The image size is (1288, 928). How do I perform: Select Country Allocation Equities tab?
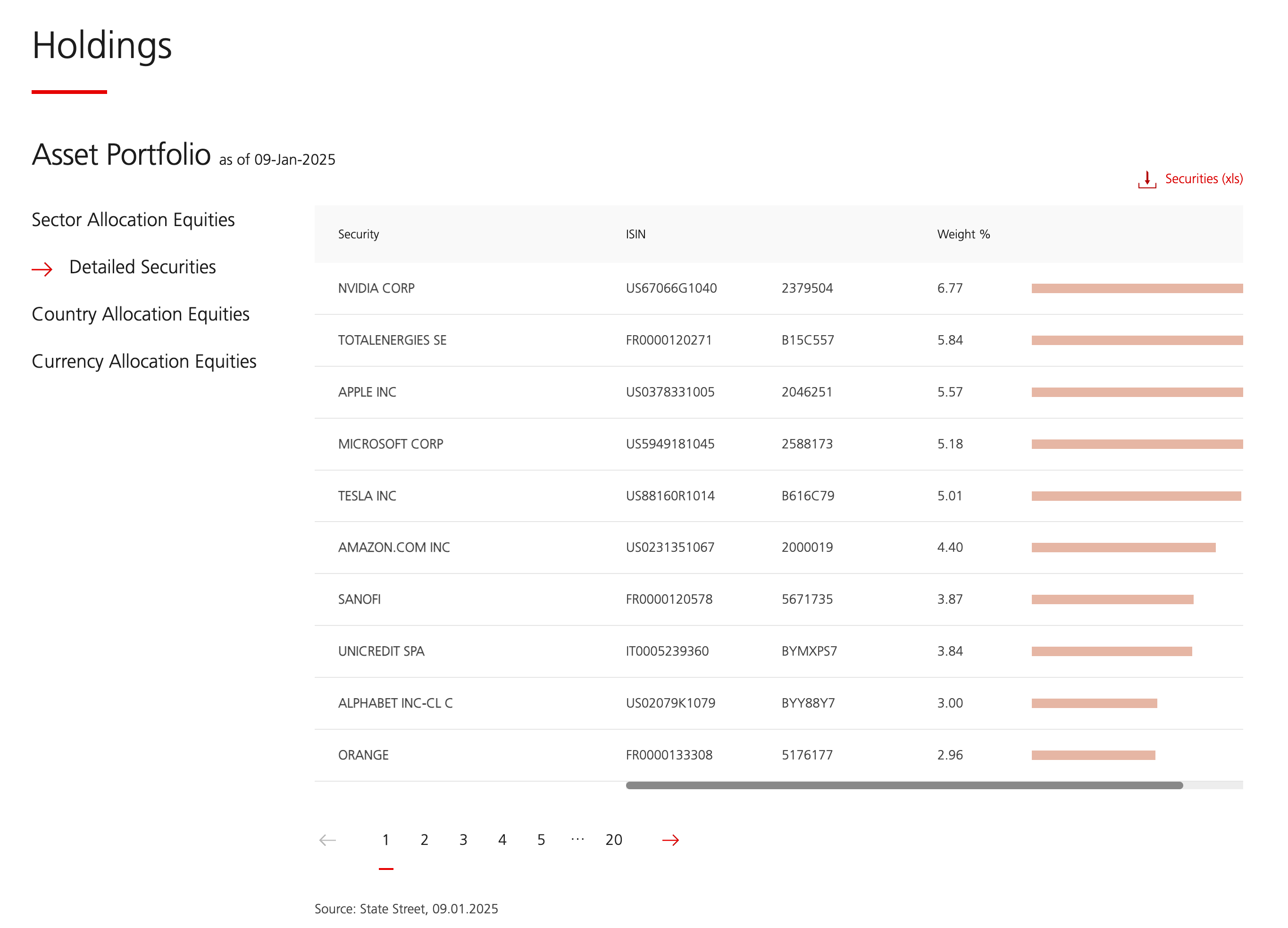(x=140, y=314)
